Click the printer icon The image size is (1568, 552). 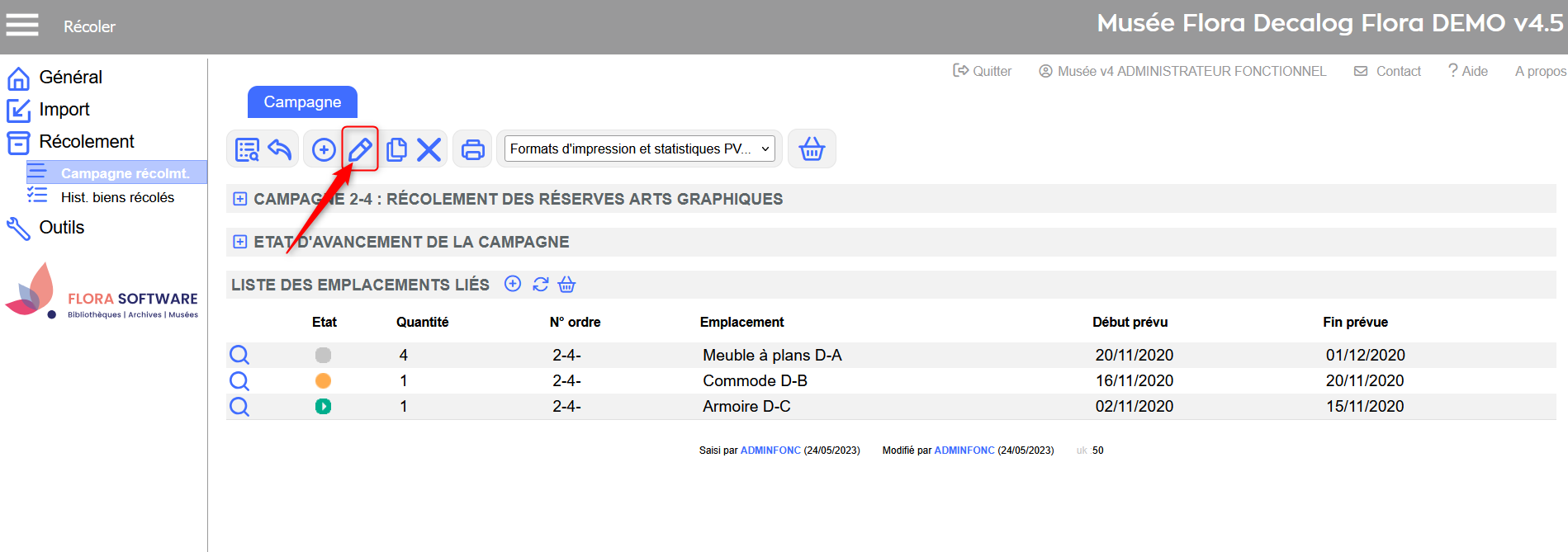[x=473, y=149]
